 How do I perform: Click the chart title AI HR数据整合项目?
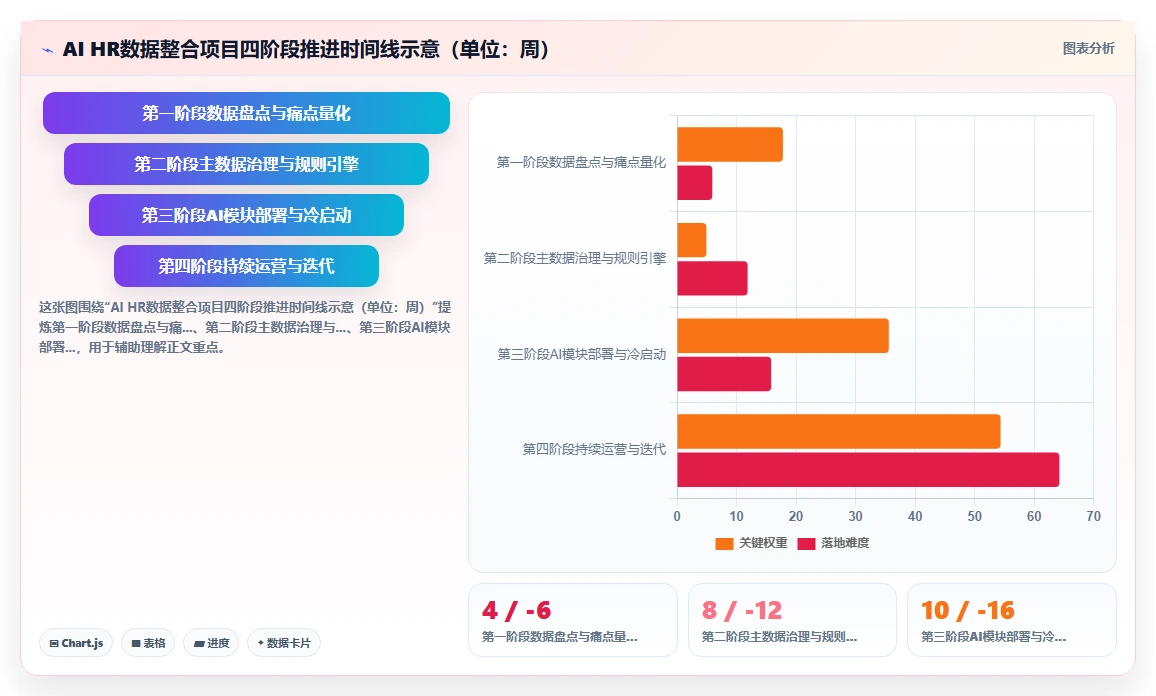[306, 49]
